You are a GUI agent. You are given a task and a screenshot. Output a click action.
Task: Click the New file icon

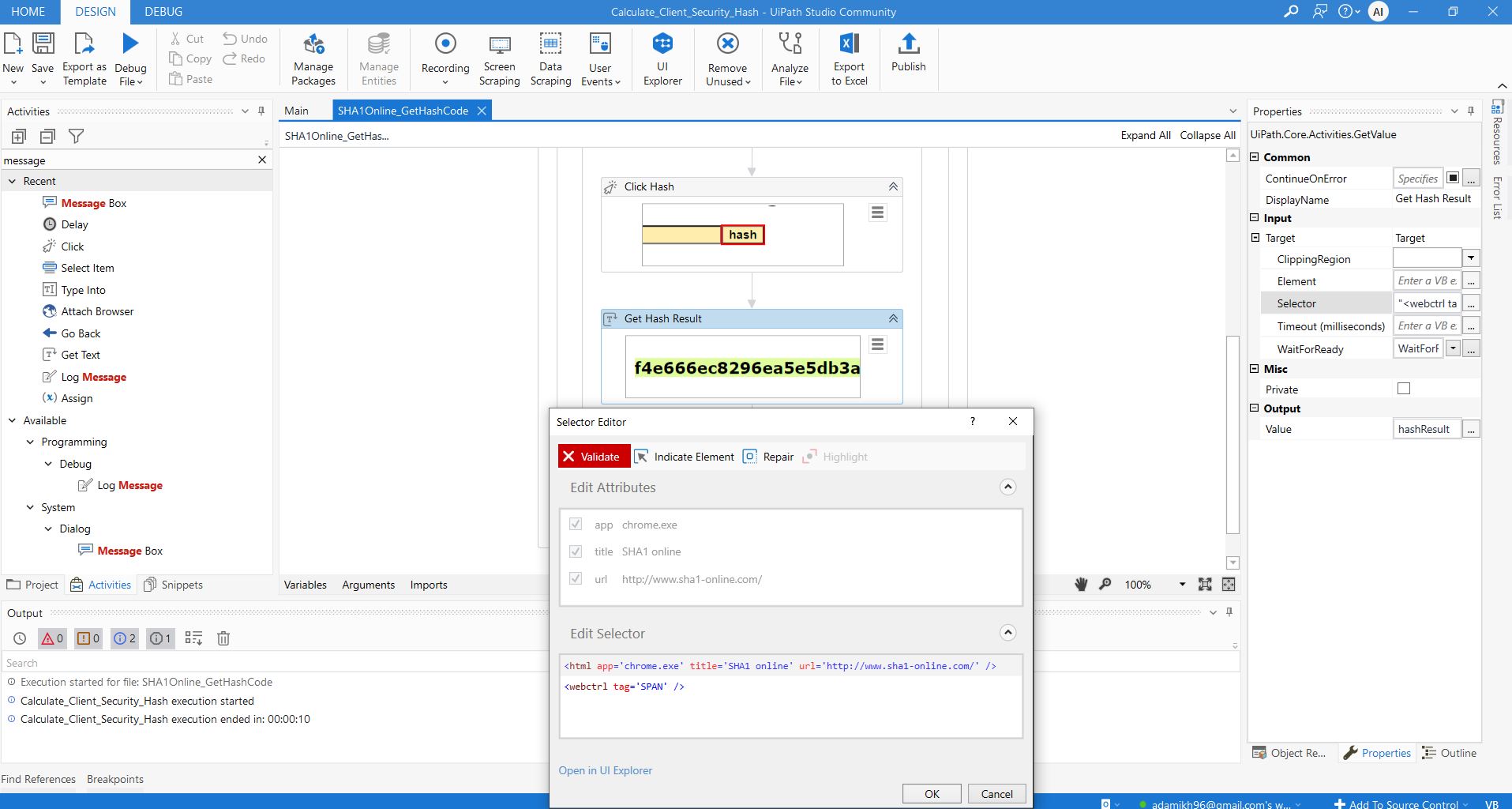click(x=13, y=43)
